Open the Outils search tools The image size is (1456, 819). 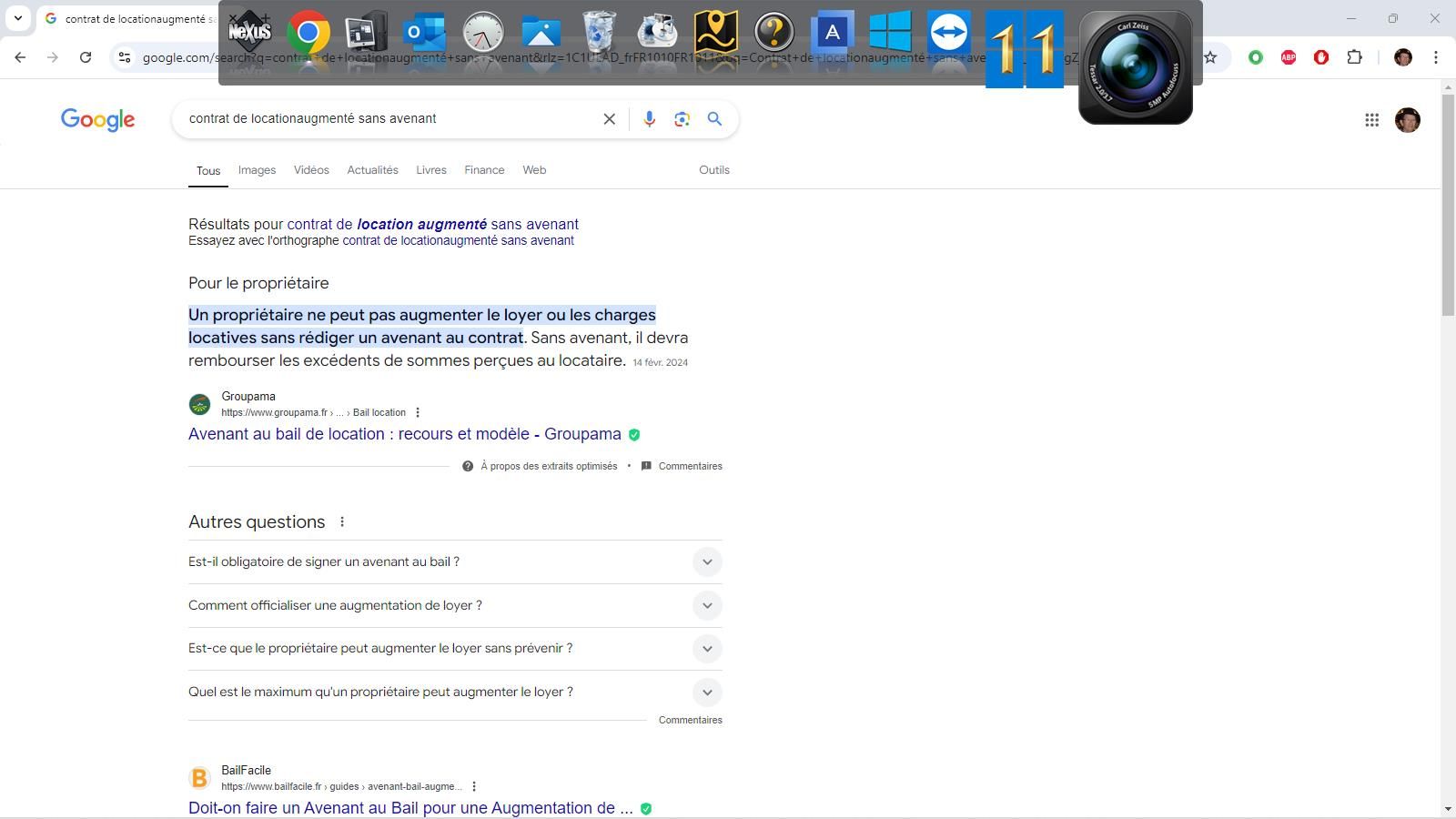(714, 170)
